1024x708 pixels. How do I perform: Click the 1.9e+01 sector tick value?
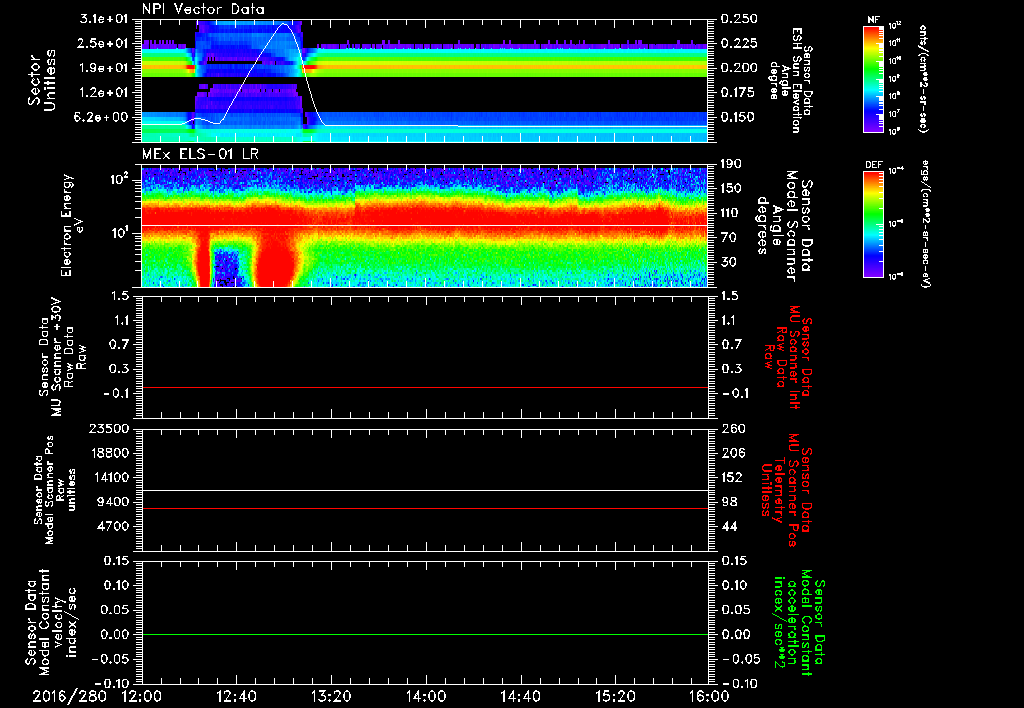coord(103,68)
